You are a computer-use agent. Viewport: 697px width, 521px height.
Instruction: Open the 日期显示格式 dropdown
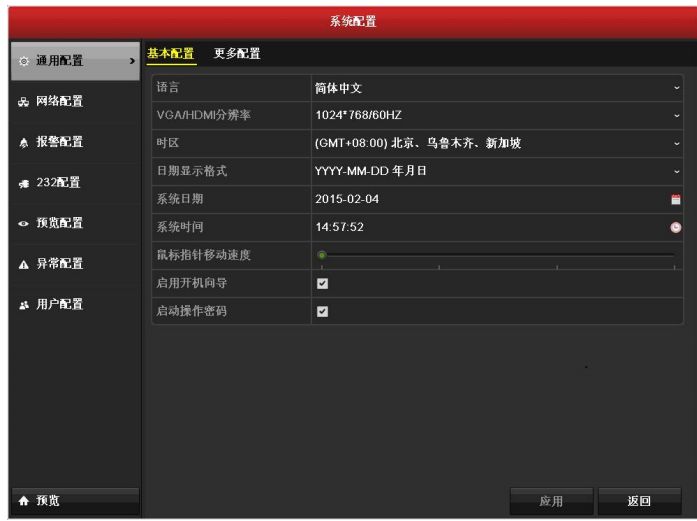(x=676, y=172)
